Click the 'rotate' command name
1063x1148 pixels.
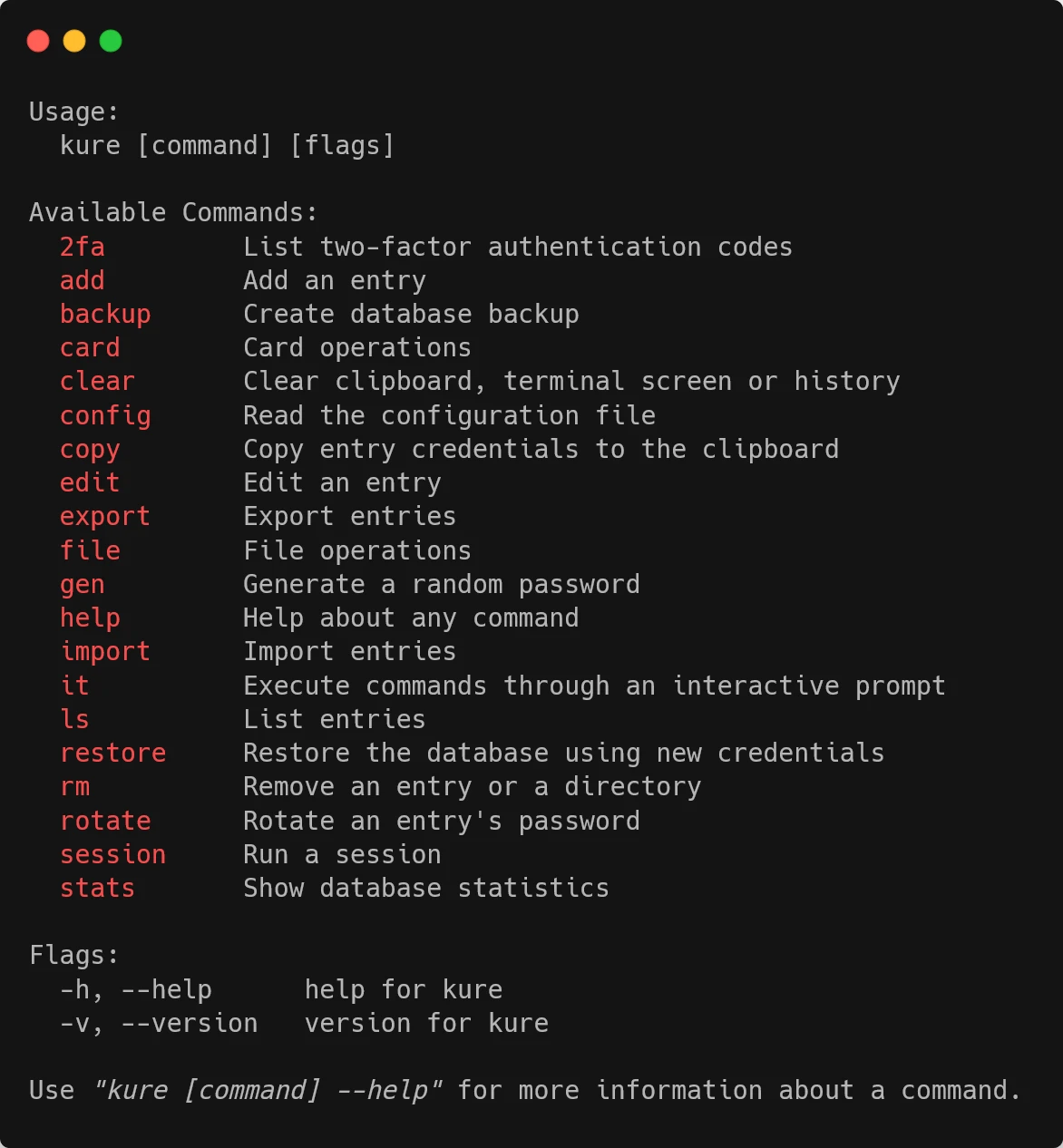105,821
